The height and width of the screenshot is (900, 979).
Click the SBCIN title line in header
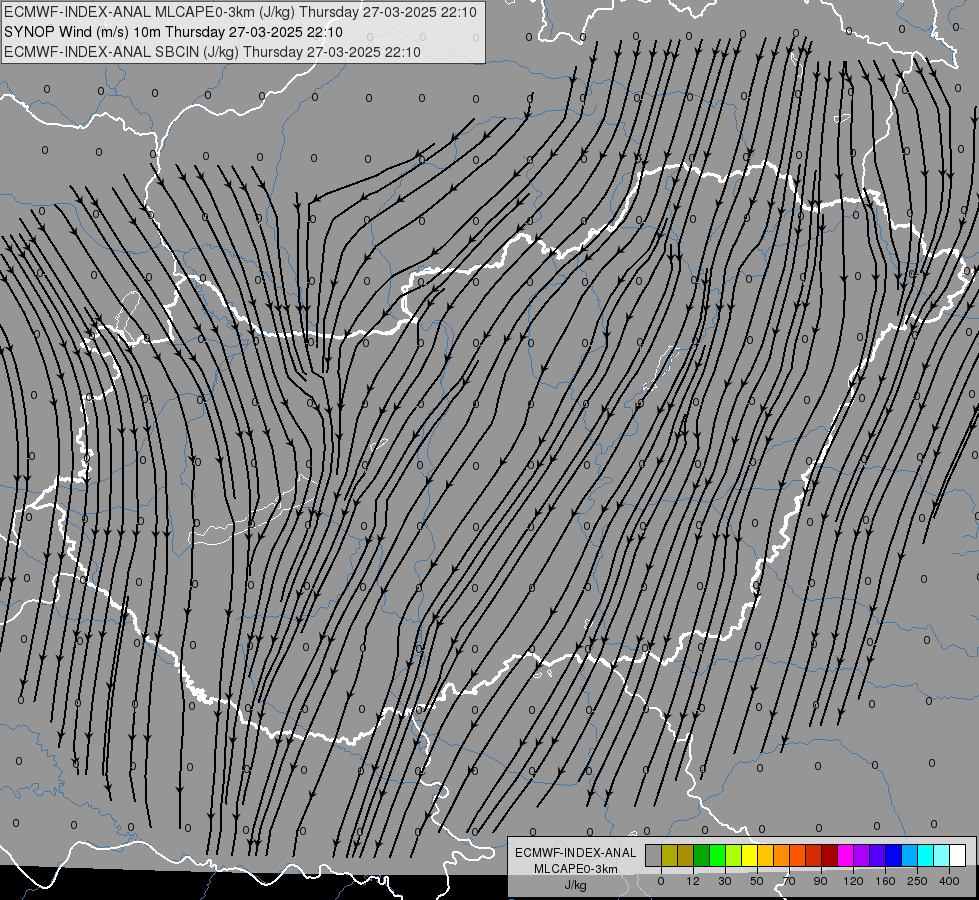(212, 52)
